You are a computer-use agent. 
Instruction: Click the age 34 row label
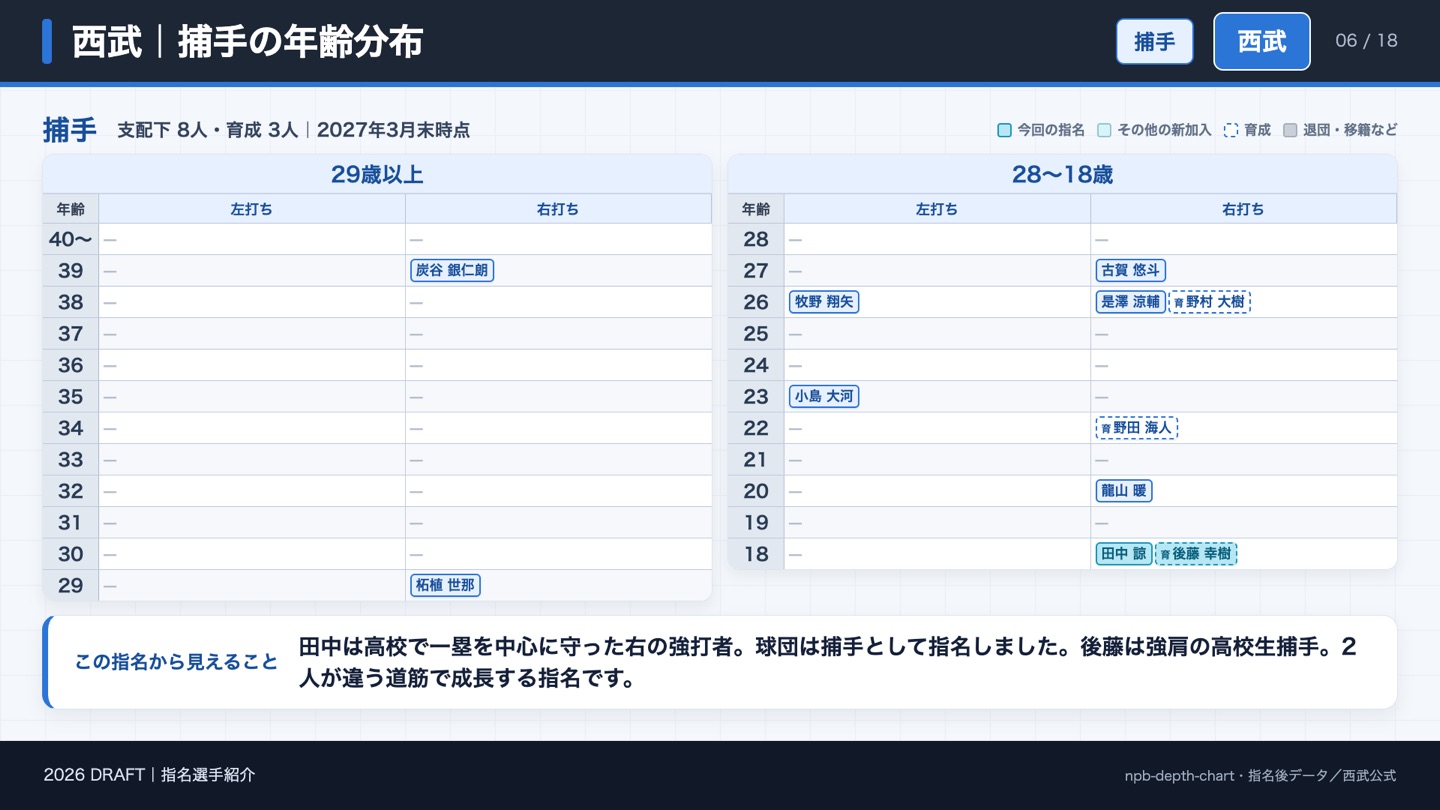coord(70,428)
